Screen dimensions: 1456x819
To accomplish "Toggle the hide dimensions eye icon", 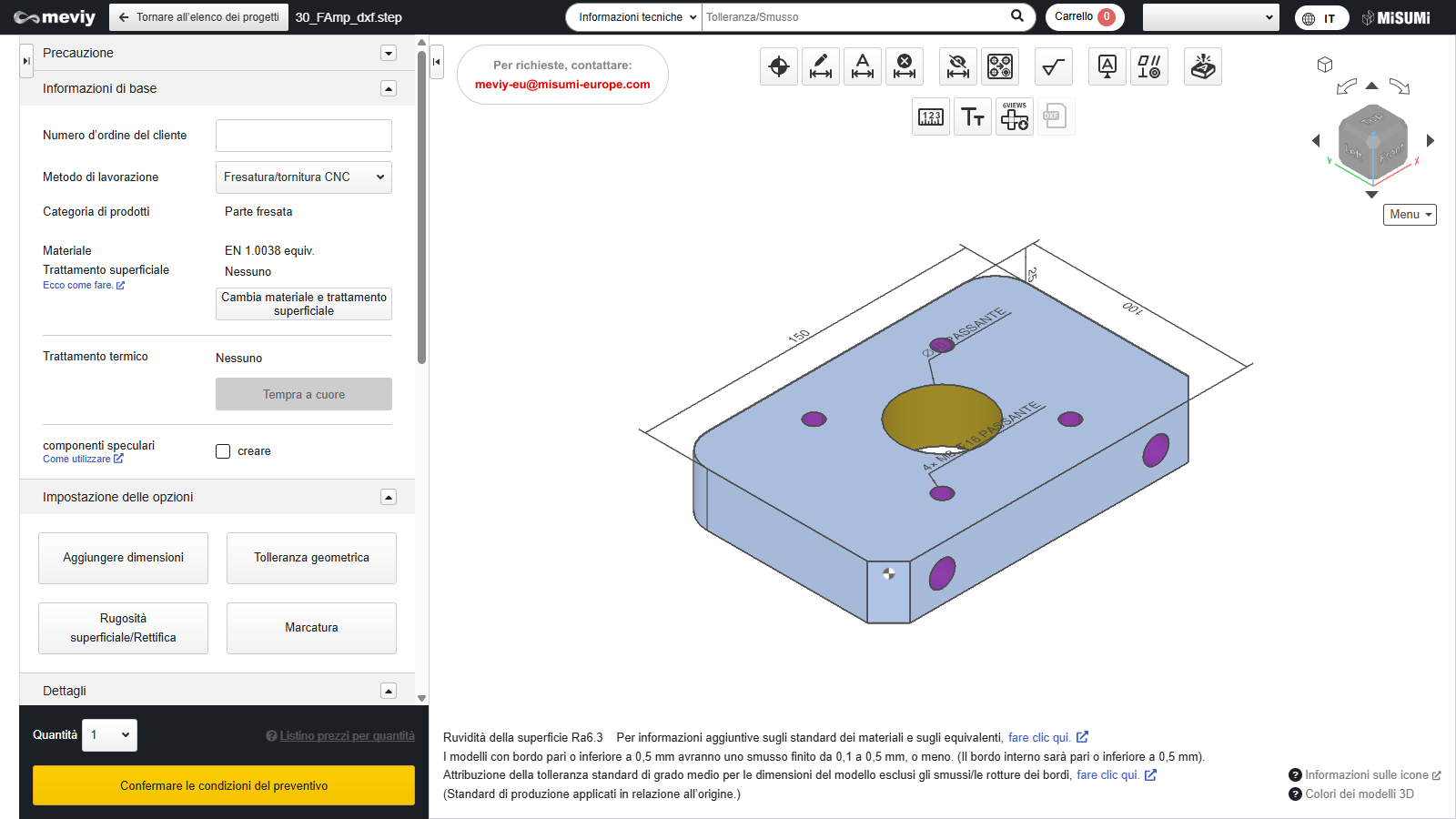I will (957, 66).
